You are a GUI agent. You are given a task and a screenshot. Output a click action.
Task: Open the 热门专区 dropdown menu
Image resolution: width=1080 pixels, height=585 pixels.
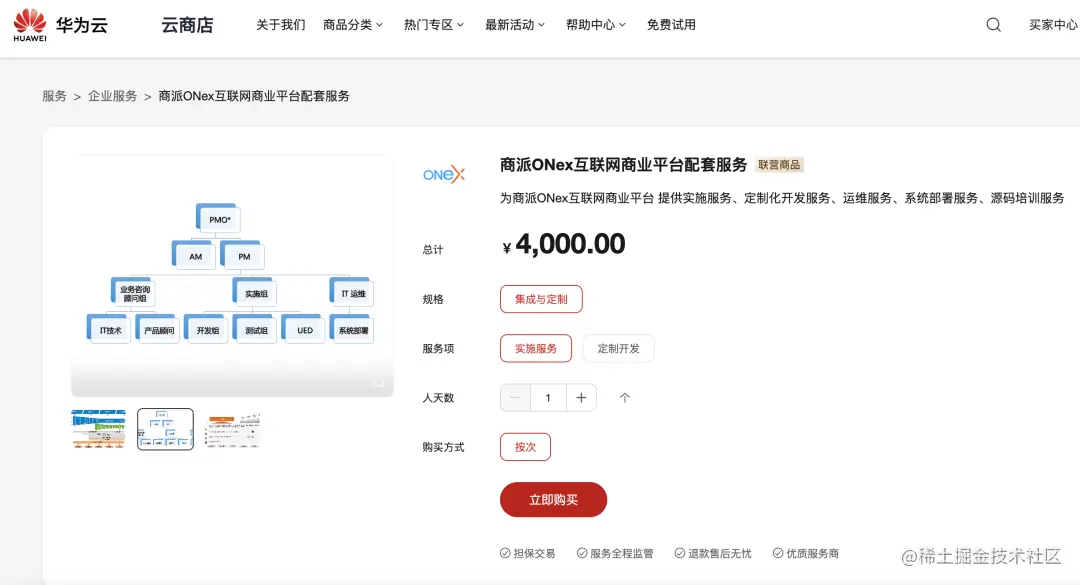point(433,24)
